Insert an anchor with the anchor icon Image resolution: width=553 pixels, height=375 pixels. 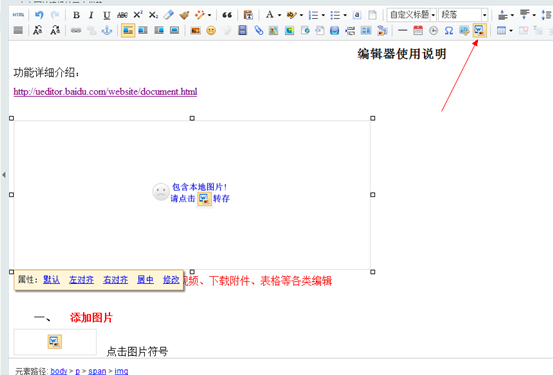click(x=107, y=30)
